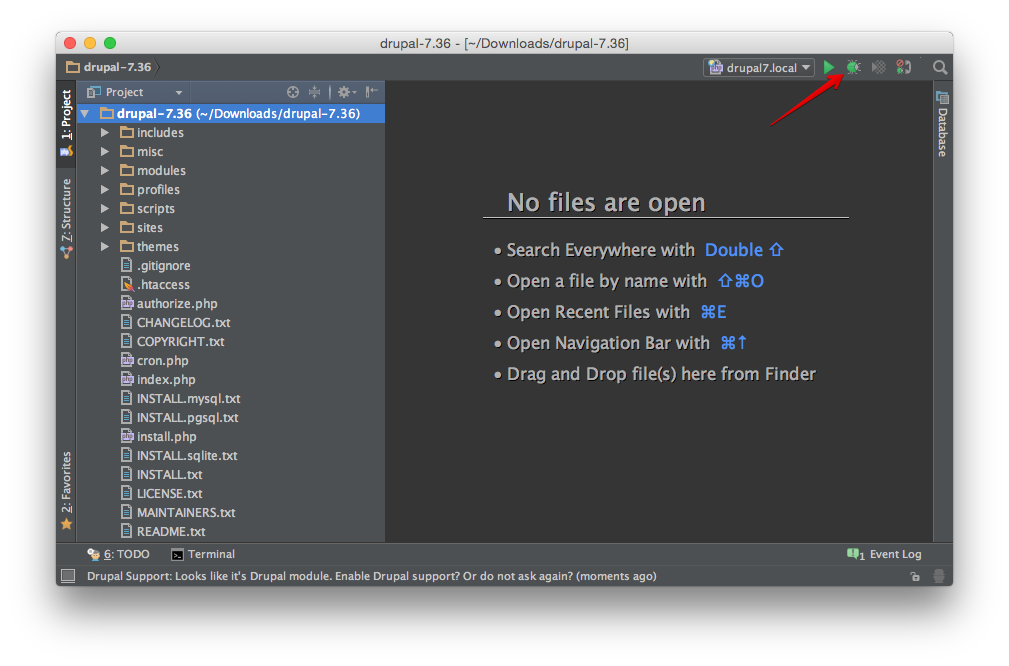Click Scroll from Source target icon

click(x=293, y=92)
